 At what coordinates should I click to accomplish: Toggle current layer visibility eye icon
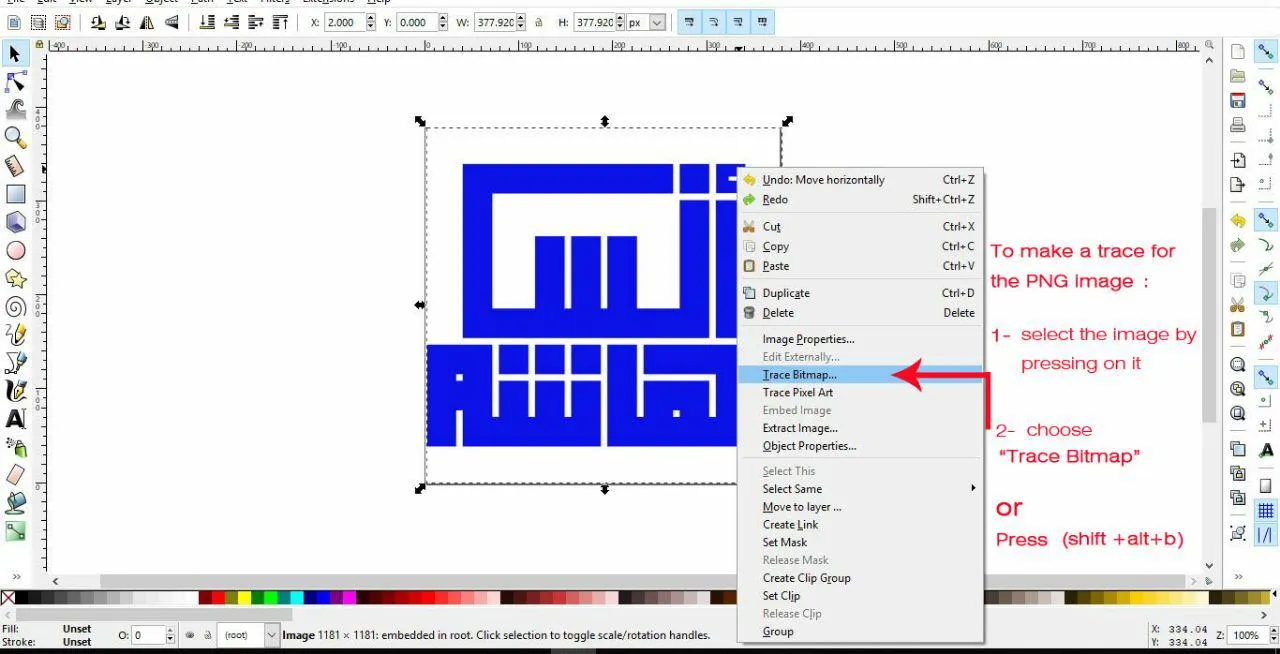click(x=189, y=635)
